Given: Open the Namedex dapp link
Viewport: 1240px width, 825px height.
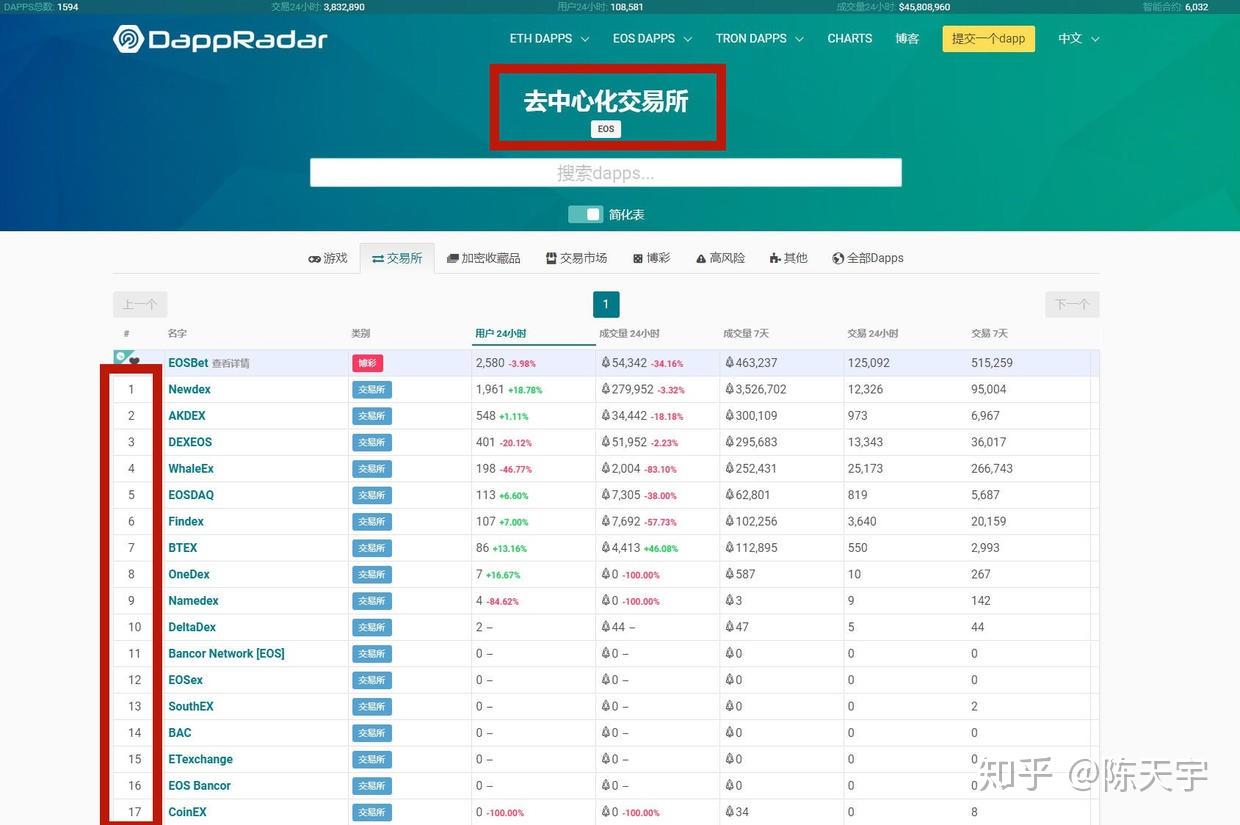Looking at the screenshot, I should click(x=193, y=601).
